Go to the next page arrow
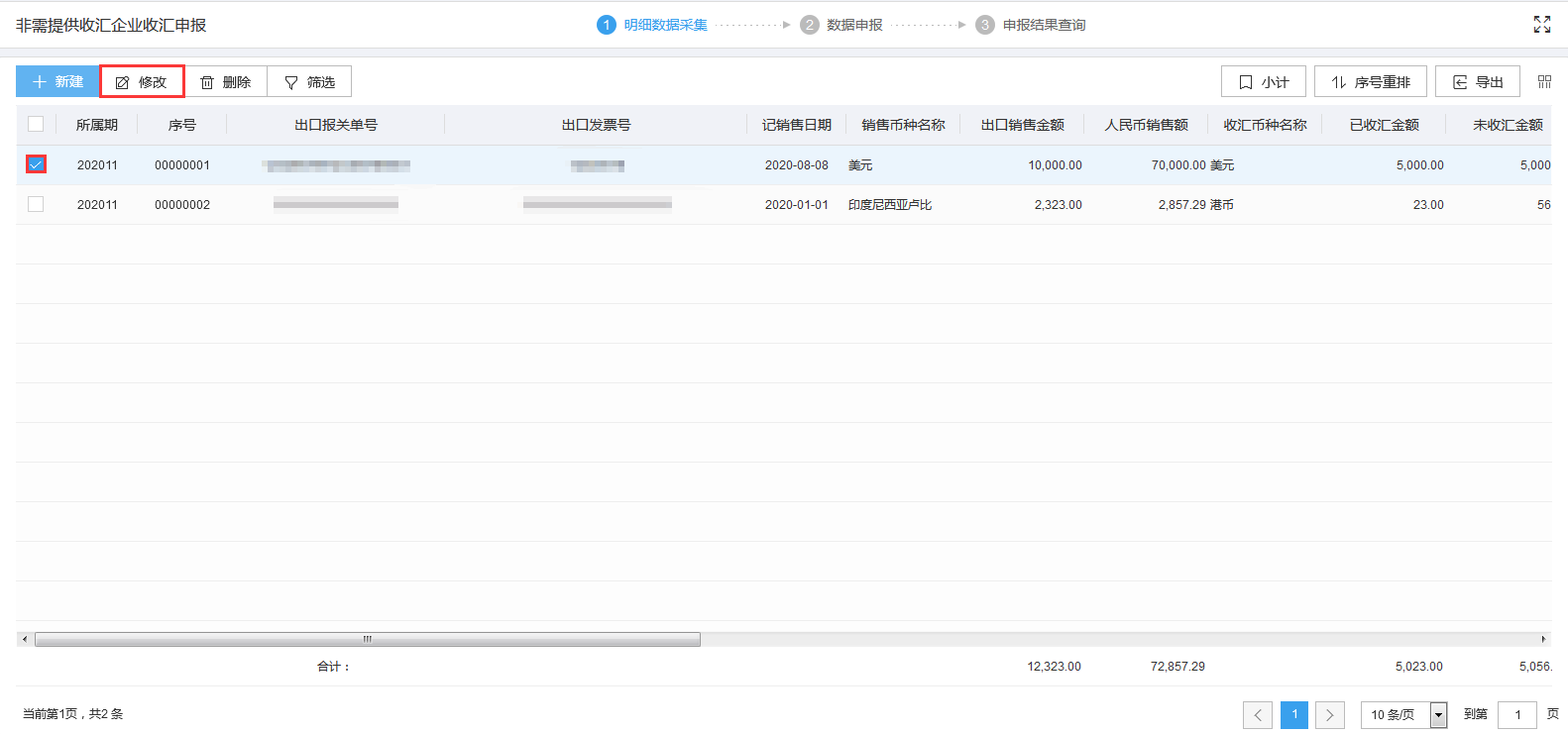 (x=1330, y=714)
